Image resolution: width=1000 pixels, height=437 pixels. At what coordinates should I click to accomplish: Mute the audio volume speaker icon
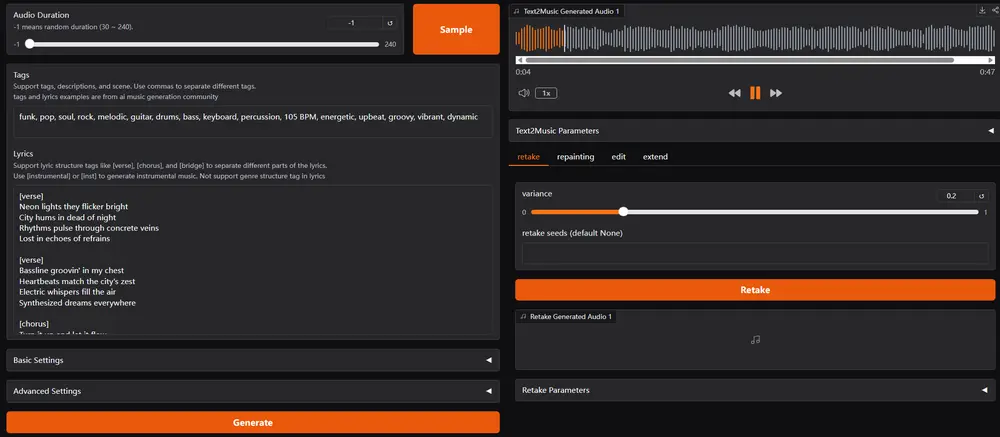click(524, 93)
